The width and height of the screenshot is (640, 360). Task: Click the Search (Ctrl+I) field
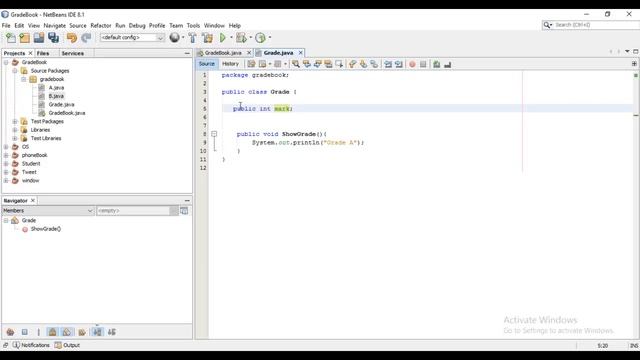(595, 25)
